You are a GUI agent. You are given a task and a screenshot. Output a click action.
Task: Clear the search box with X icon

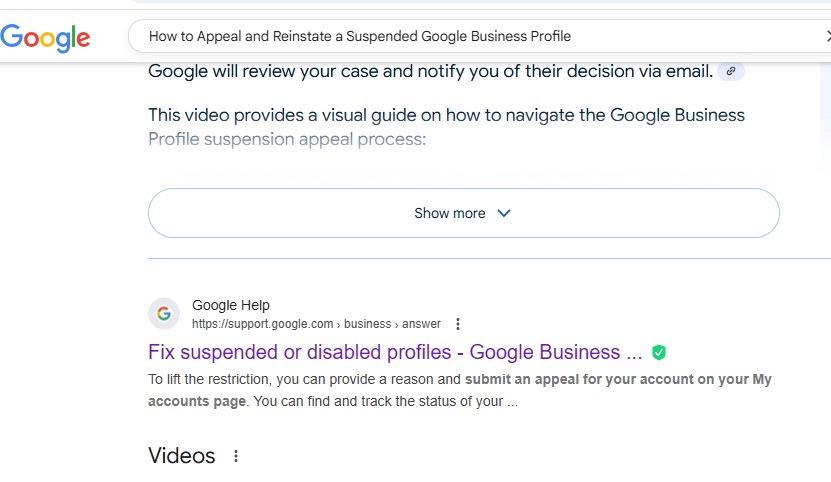click(828, 36)
